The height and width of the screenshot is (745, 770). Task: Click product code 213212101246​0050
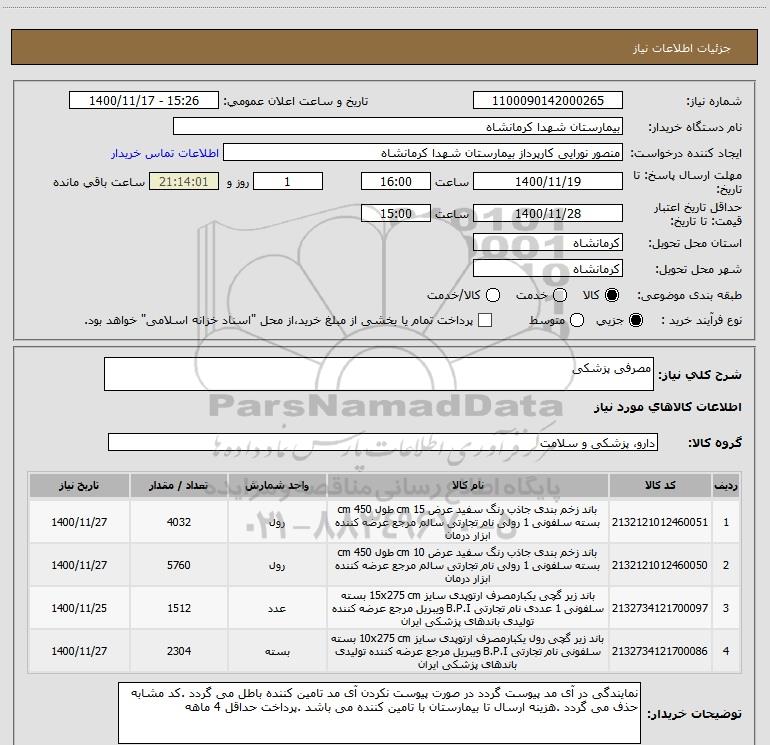(660, 565)
